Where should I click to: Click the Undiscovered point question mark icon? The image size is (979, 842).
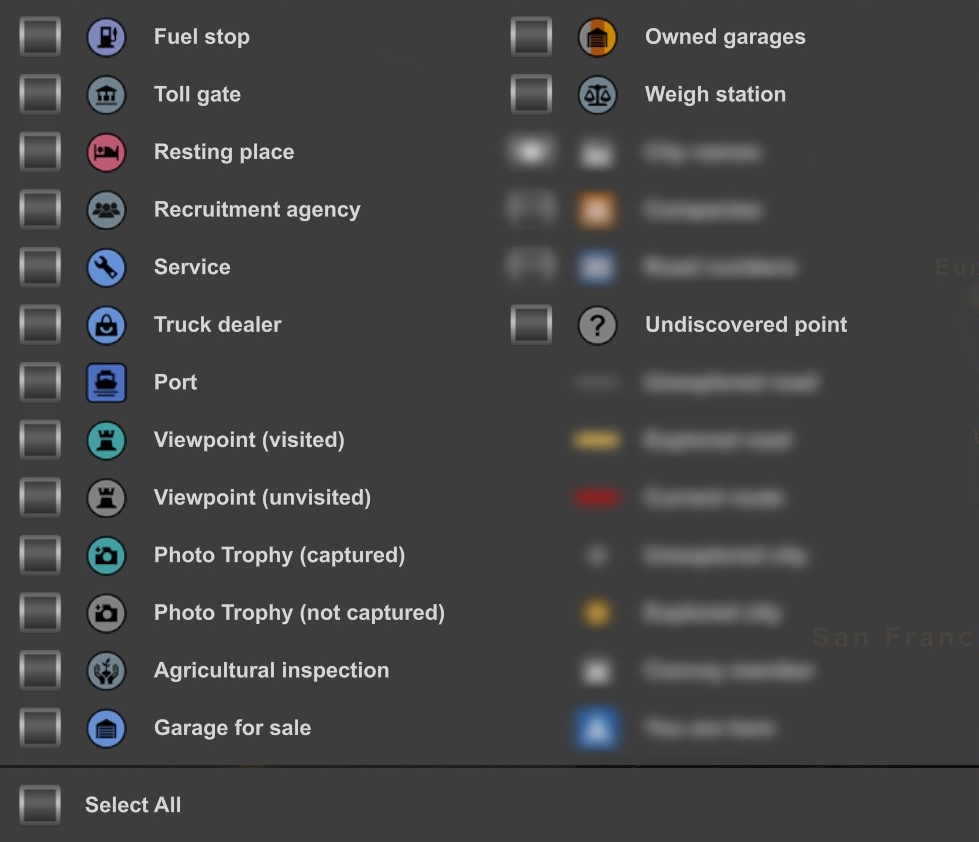point(597,325)
